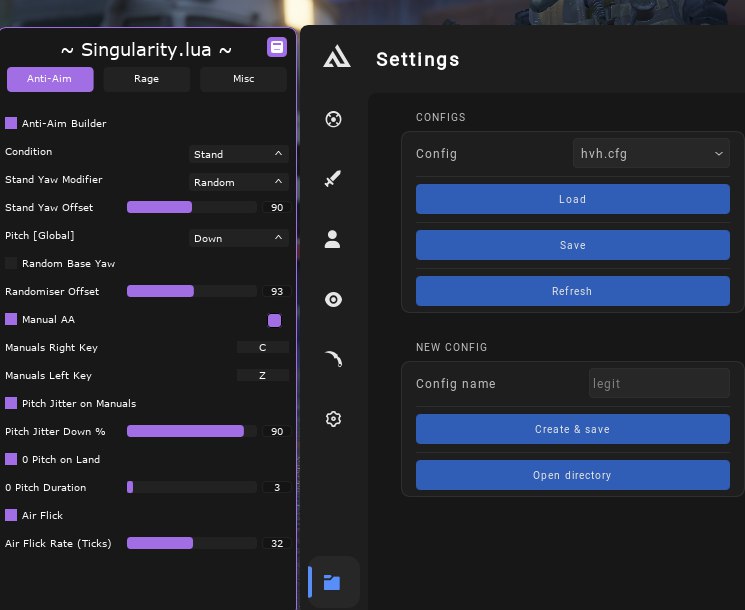Click the Save config button
Viewport: 745px width, 610px height.
[x=573, y=245]
